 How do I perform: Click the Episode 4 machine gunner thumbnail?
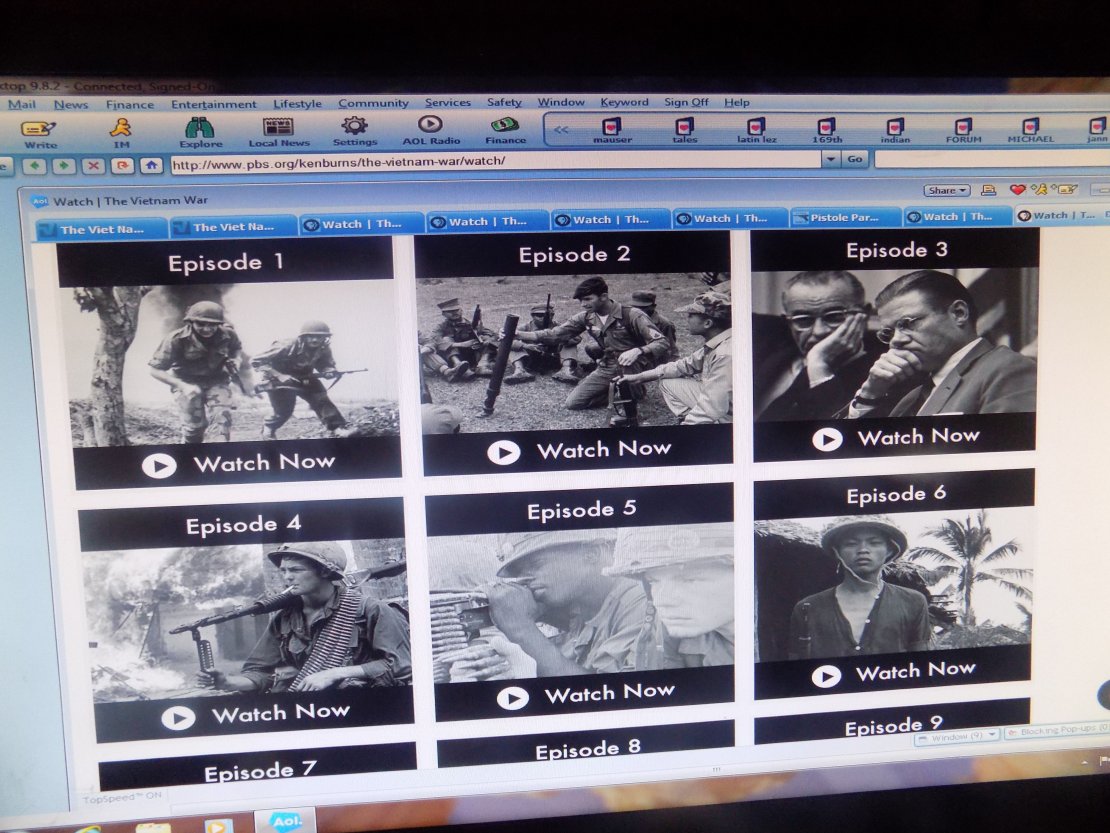click(x=246, y=621)
